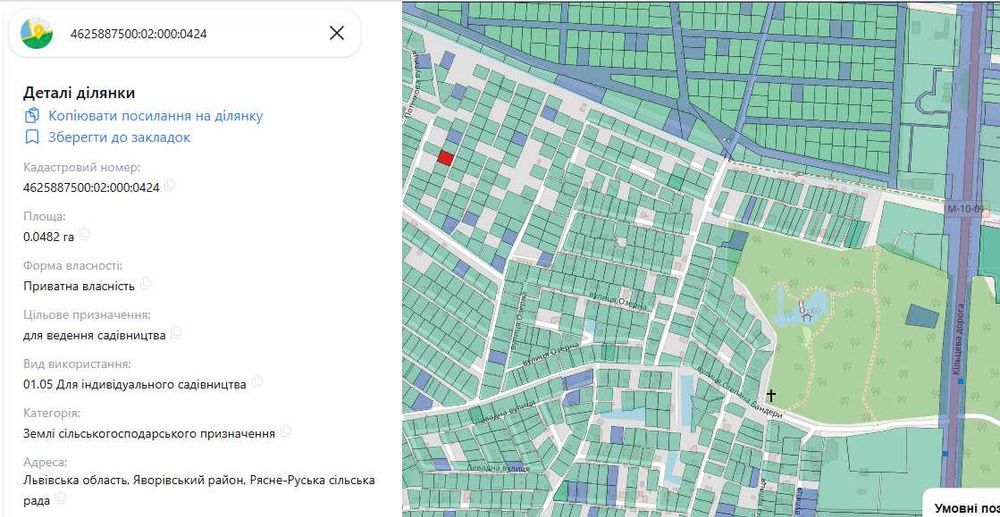This screenshot has width=1000, height=517.
Task: Click the search field containing 4625887500:02:000:0424
Action: [x=185, y=33]
